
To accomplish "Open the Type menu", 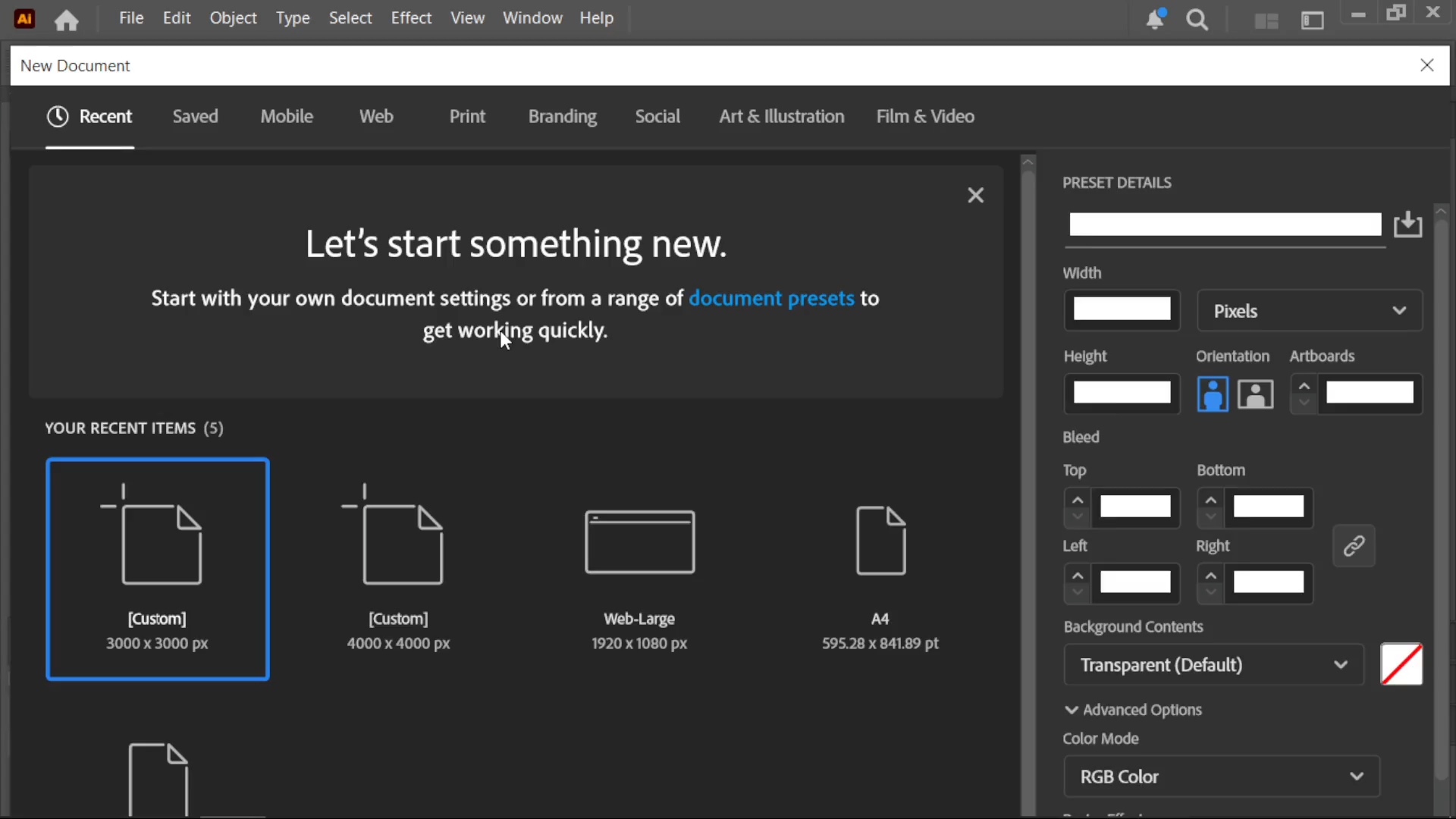I will point(293,18).
